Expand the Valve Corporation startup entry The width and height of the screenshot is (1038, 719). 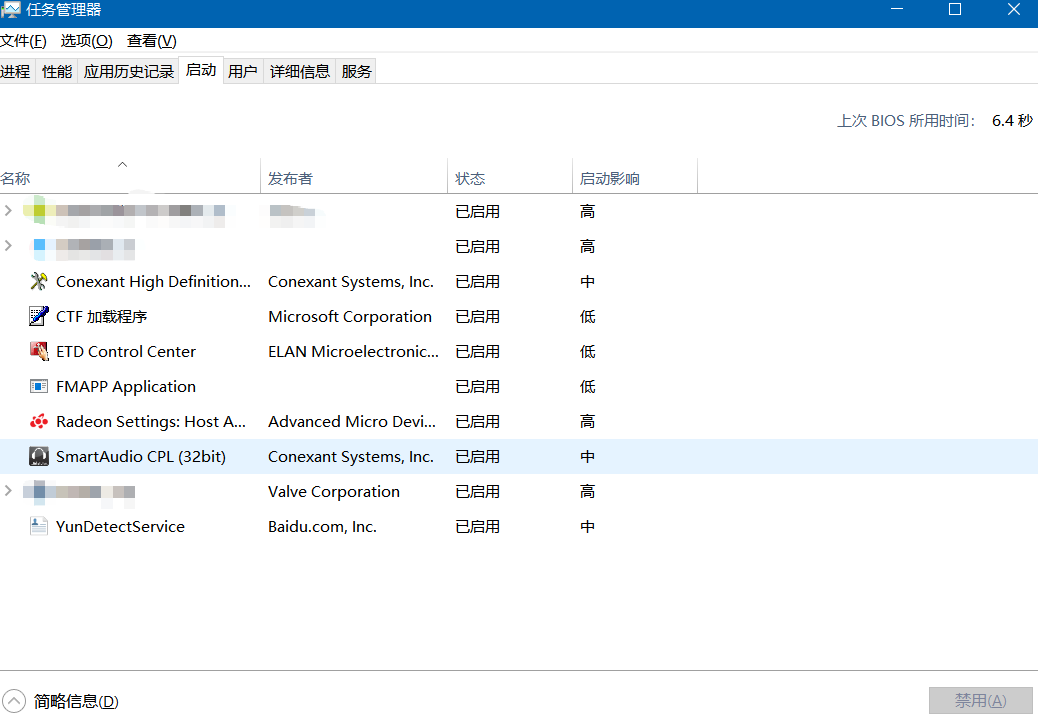click(9, 491)
